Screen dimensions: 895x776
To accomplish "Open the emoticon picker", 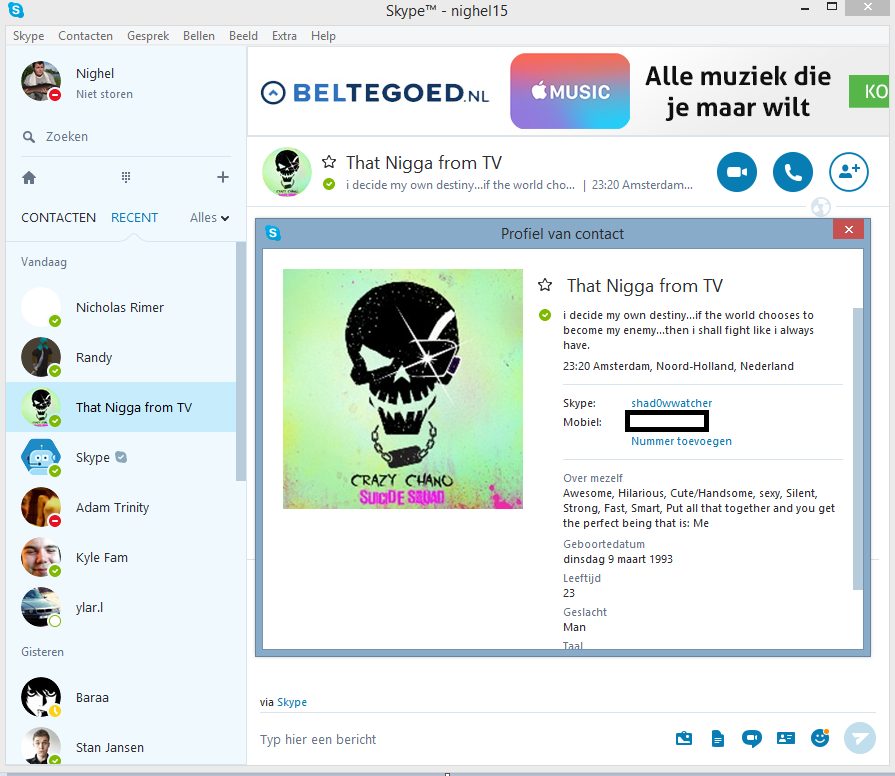I will pos(820,738).
